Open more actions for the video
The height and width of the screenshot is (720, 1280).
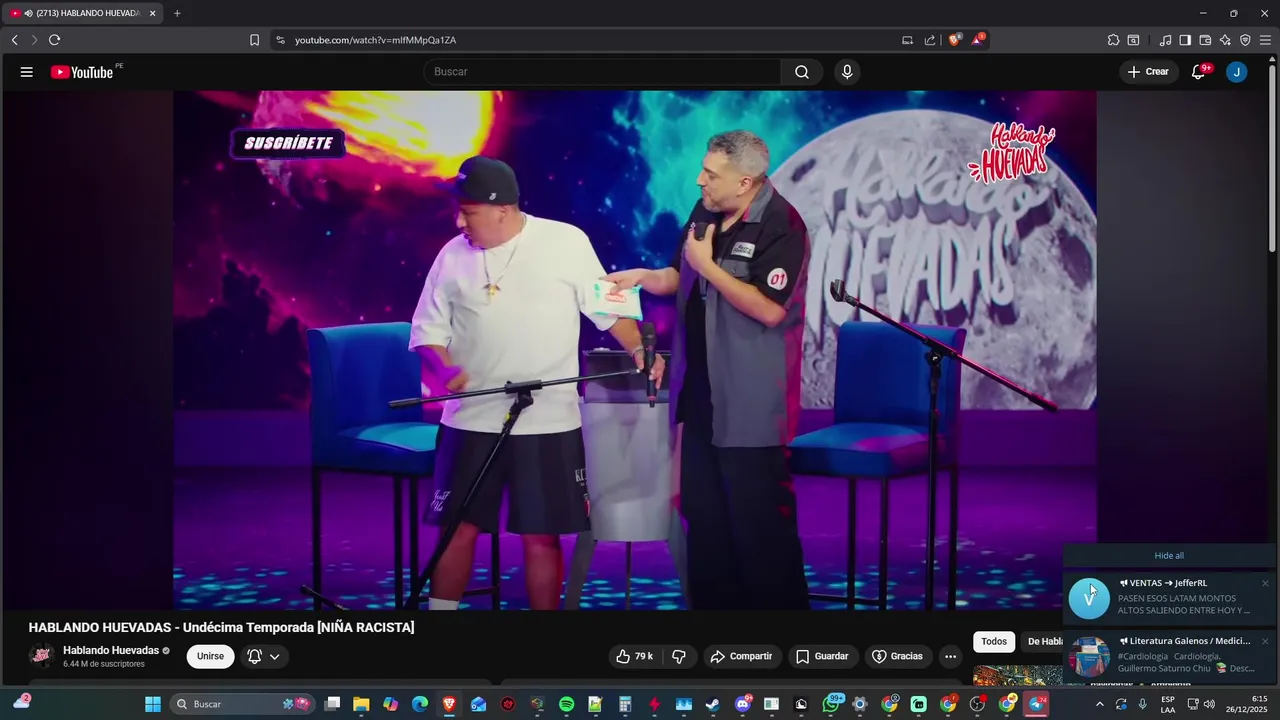pyautogui.click(x=950, y=656)
